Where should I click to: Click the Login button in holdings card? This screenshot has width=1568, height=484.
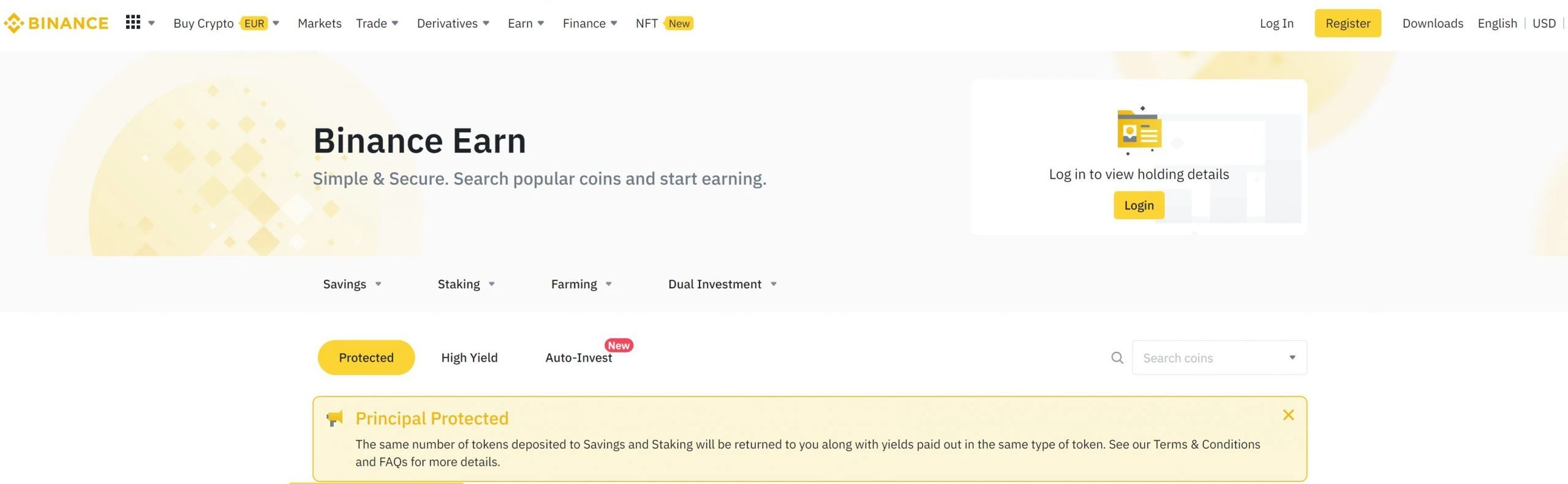(x=1138, y=206)
